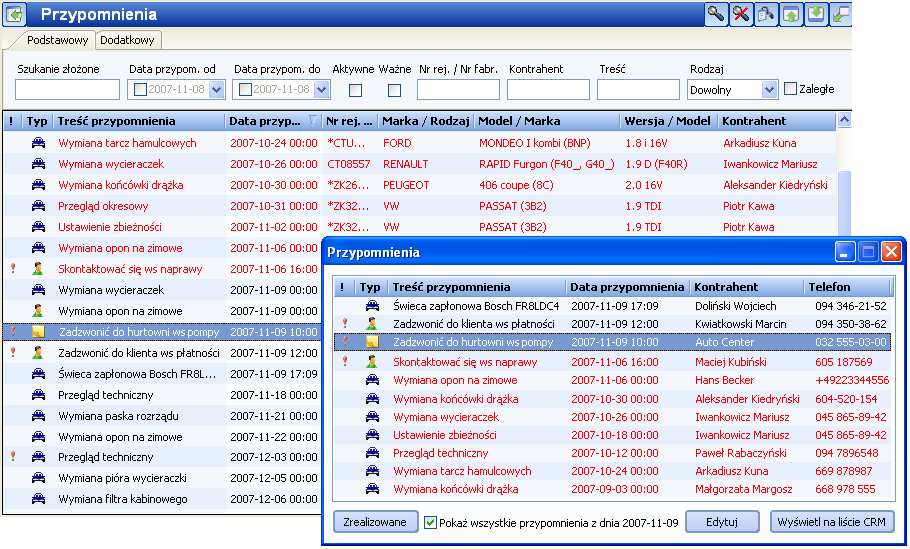Click Aleksander Kiedryński in main list Kontrahent column
This screenshot has height=549, width=910.
tap(775, 185)
